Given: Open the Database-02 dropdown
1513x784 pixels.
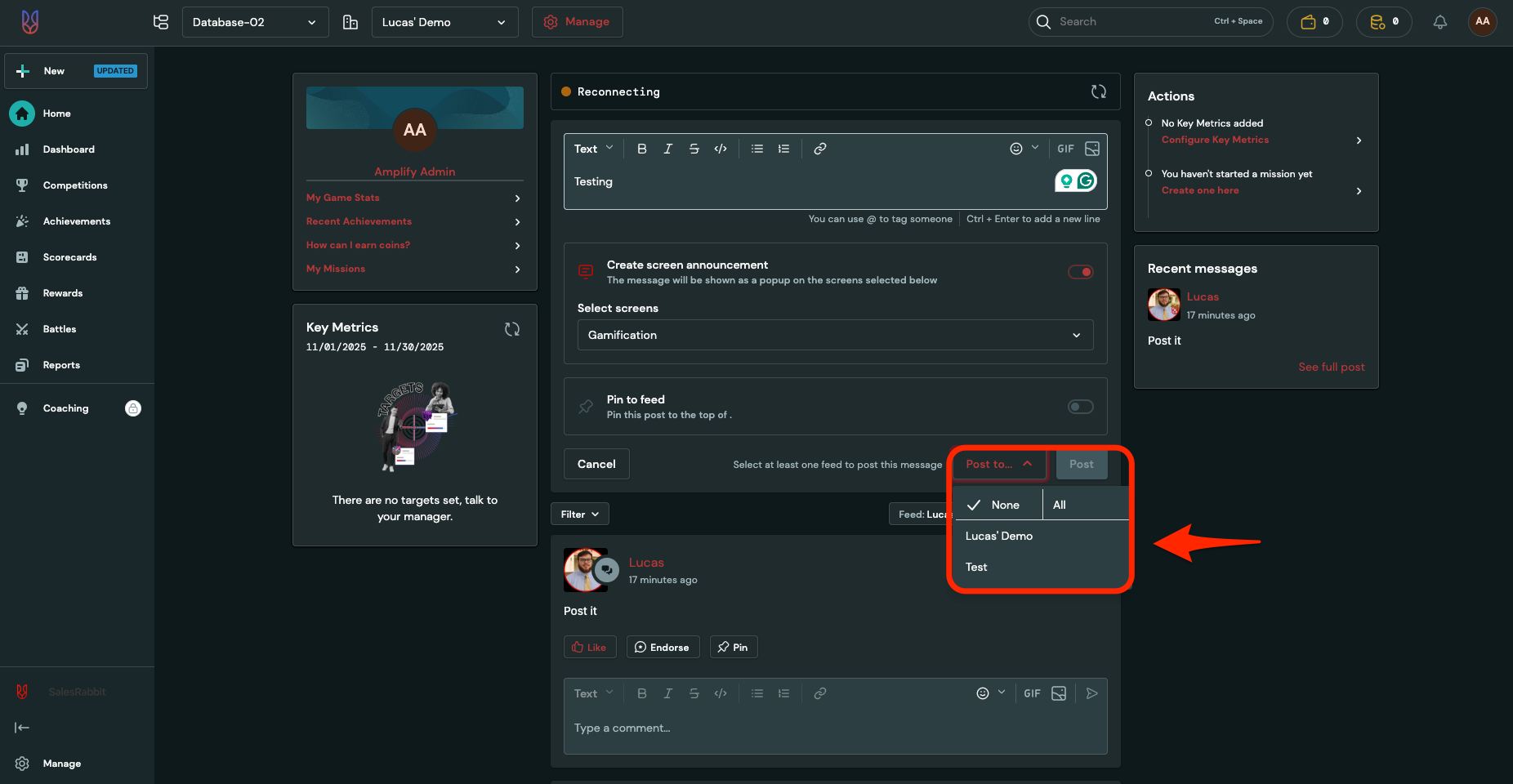Looking at the screenshot, I should (x=255, y=22).
